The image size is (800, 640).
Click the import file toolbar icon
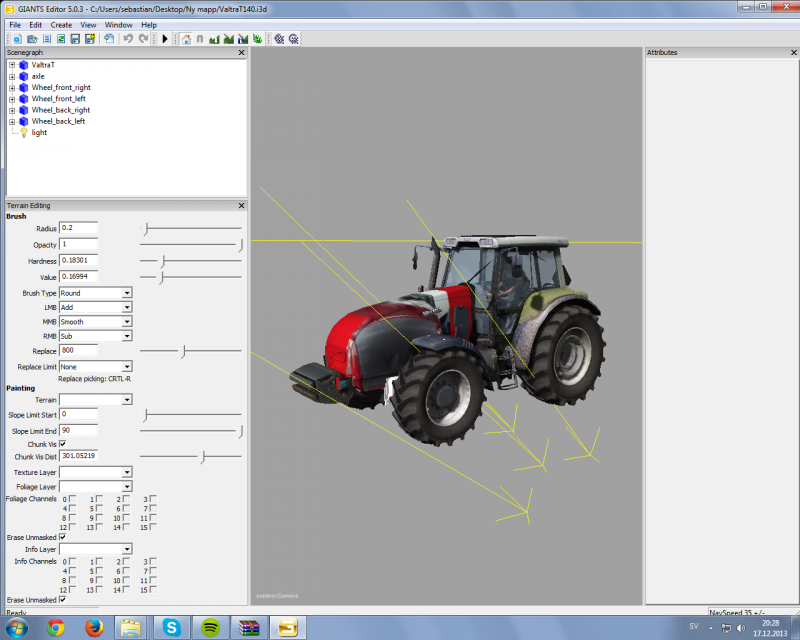tap(109, 39)
